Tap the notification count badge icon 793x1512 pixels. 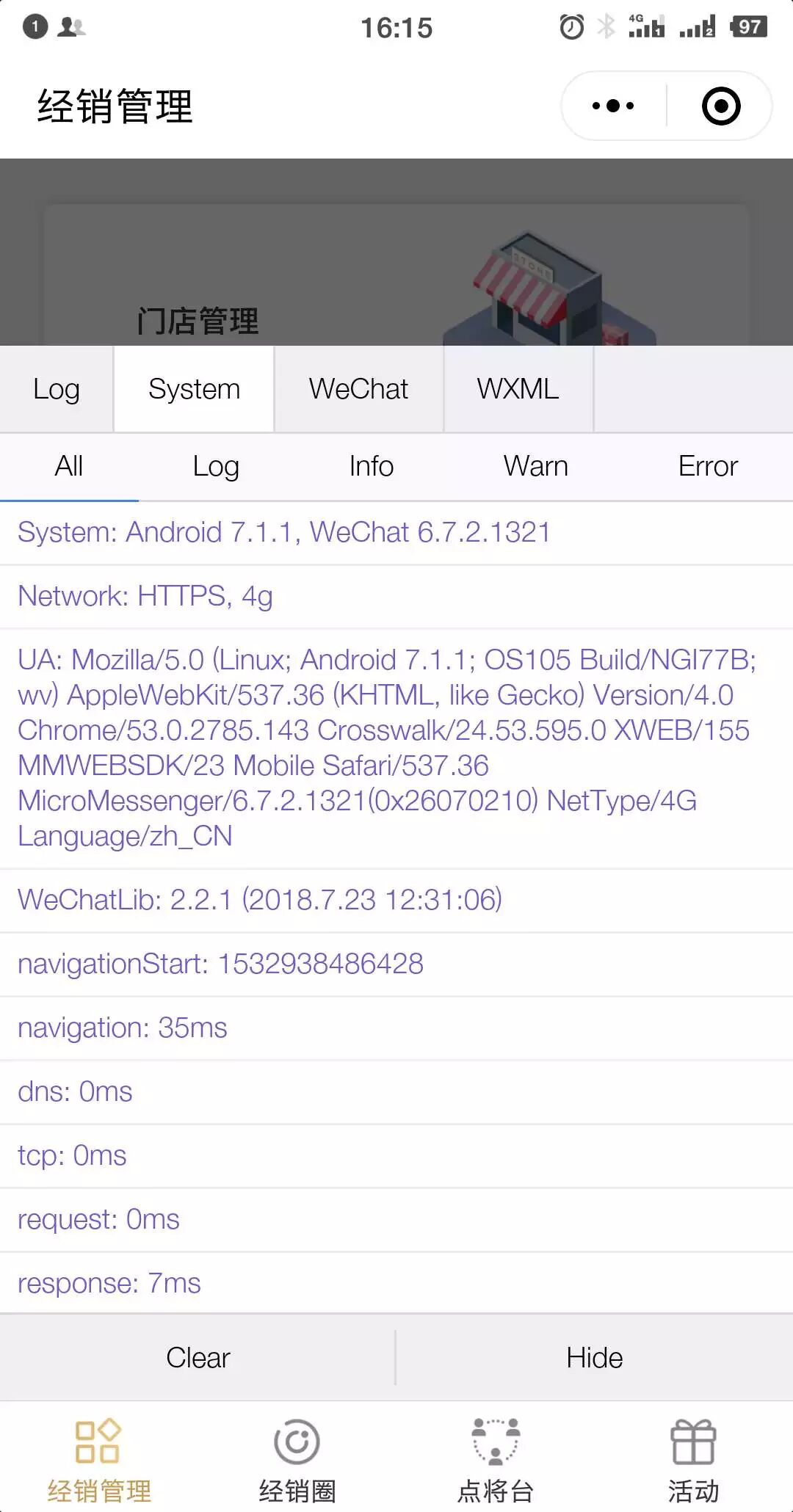[35, 27]
